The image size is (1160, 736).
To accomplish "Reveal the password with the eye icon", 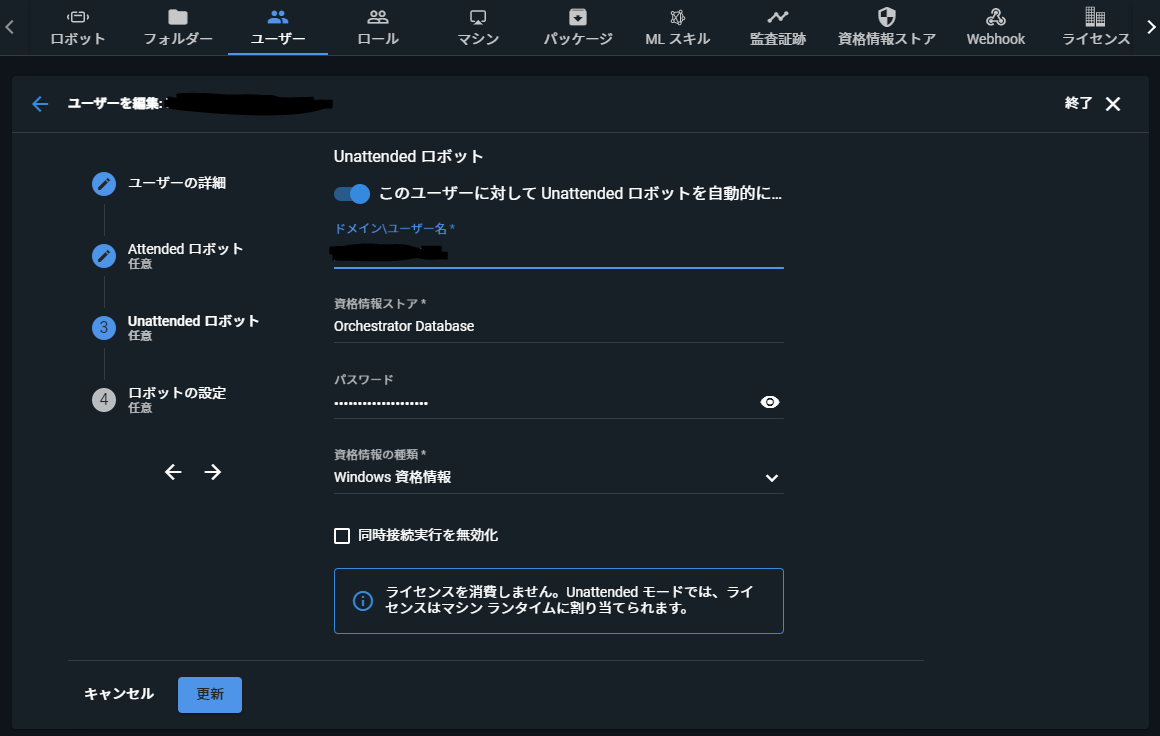I will (769, 401).
